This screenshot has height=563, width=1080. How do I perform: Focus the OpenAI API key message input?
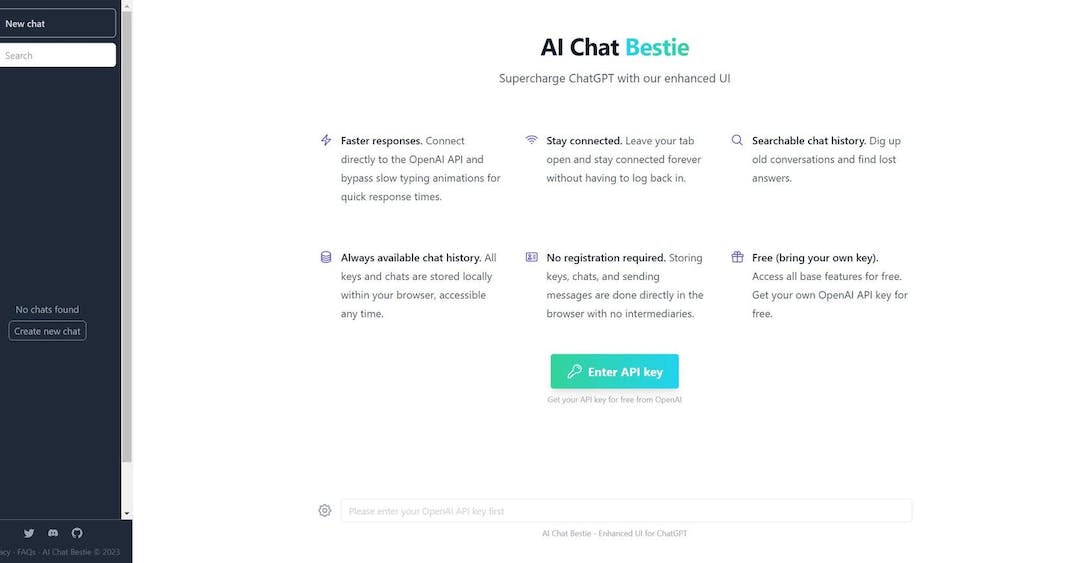[x=626, y=511]
